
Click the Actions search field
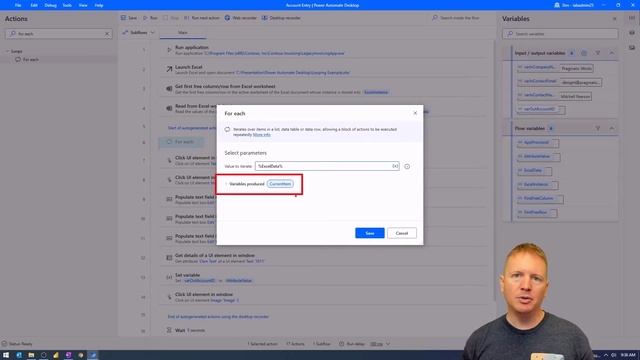point(58,34)
